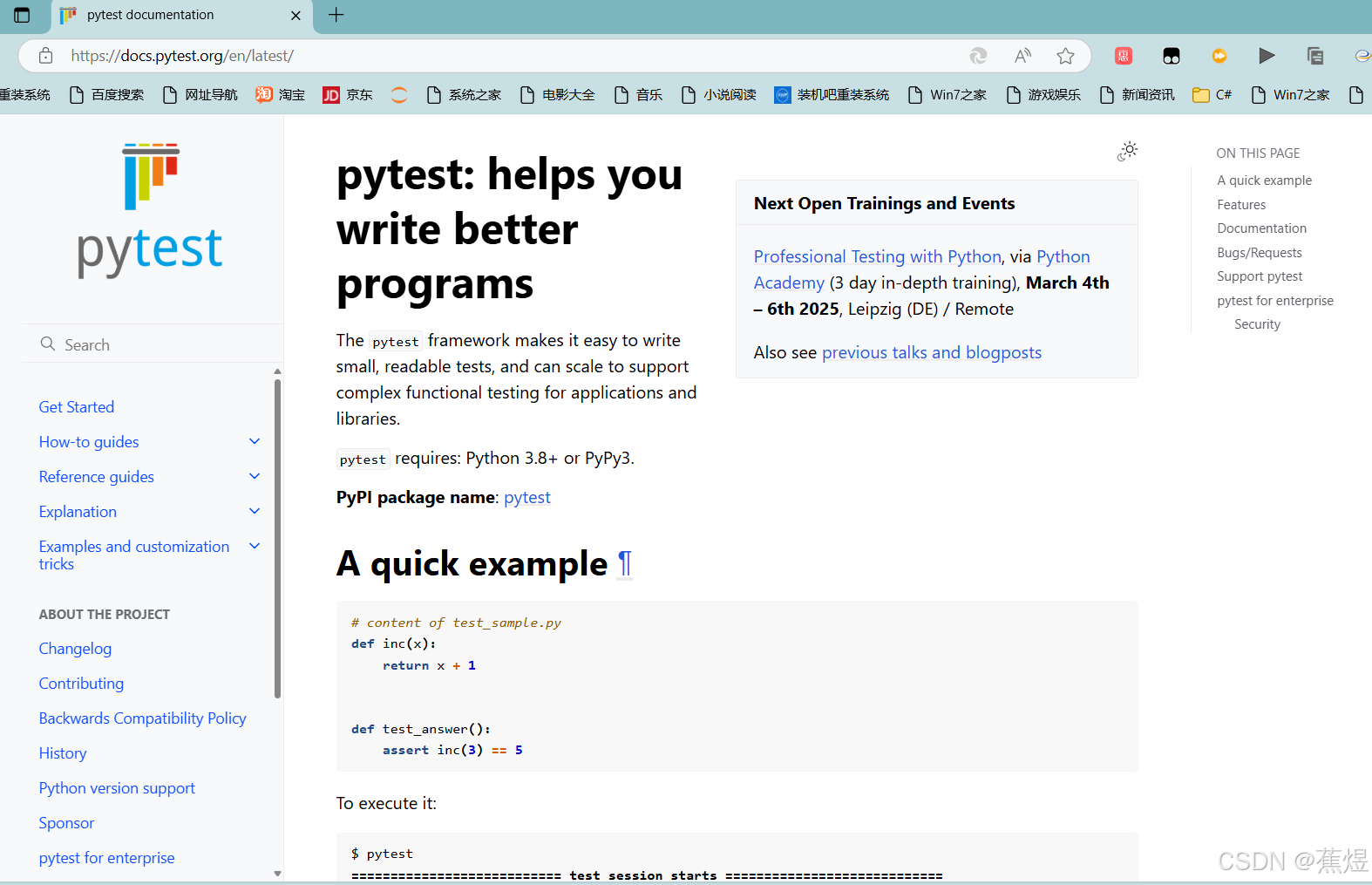Jump to Security in page contents
Image resolution: width=1372 pixels, height=885 pixels.
point(1257,324)
